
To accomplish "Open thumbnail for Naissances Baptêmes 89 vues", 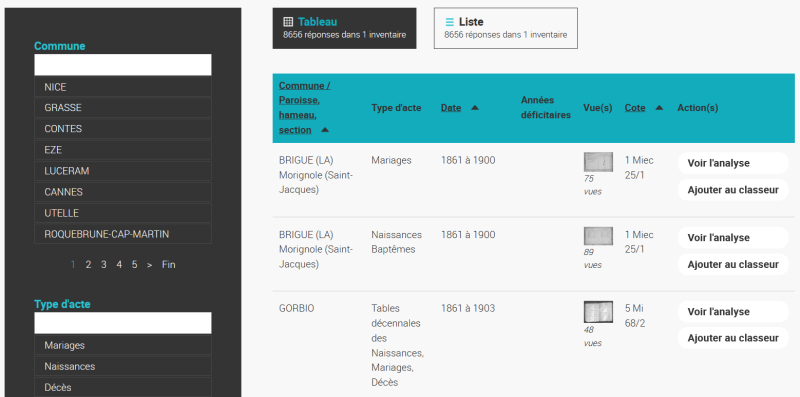I will [x=598, y=236].
